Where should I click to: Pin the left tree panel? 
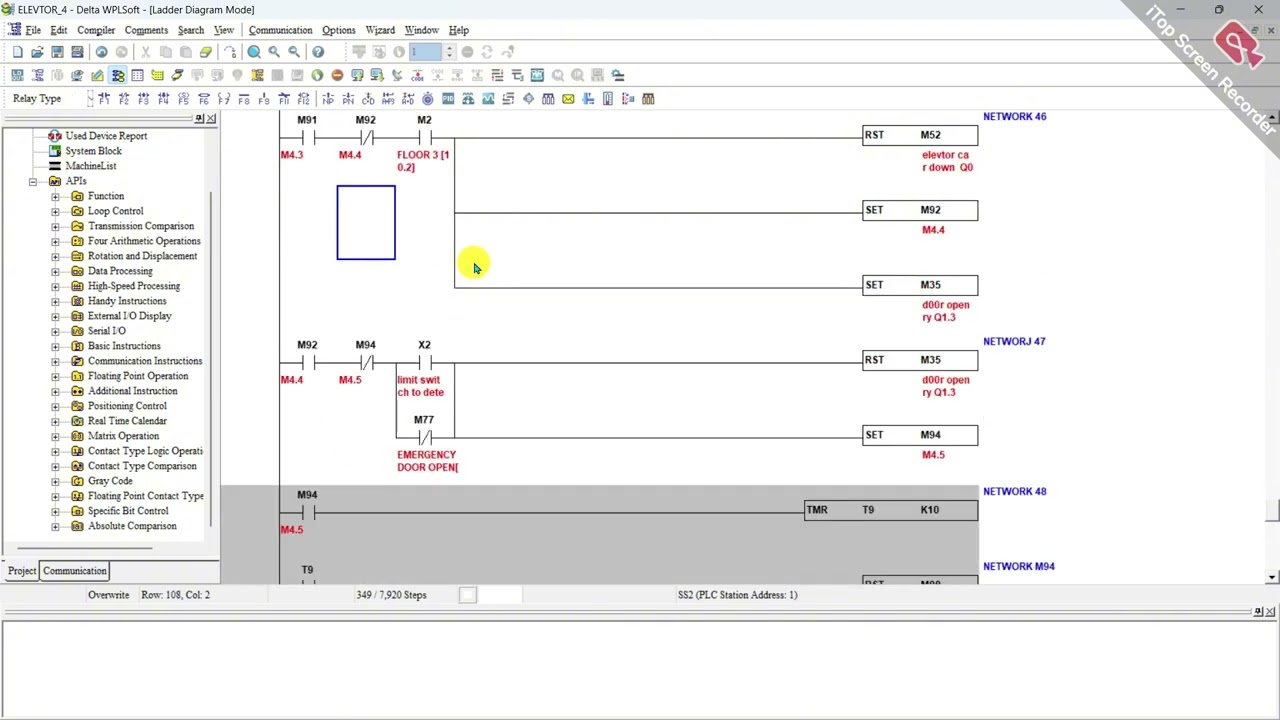[x=199, y=119]
